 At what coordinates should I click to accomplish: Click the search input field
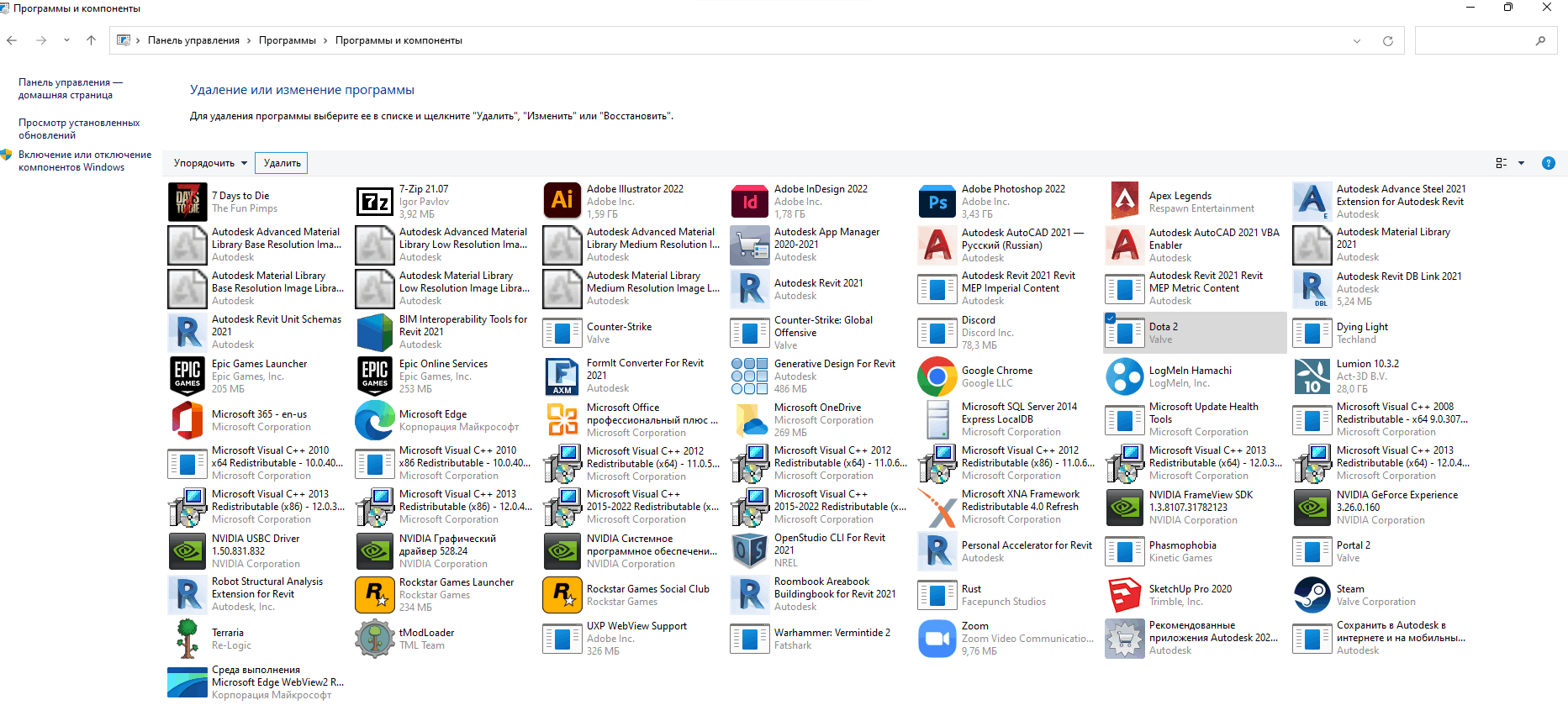pos(1486,40)
